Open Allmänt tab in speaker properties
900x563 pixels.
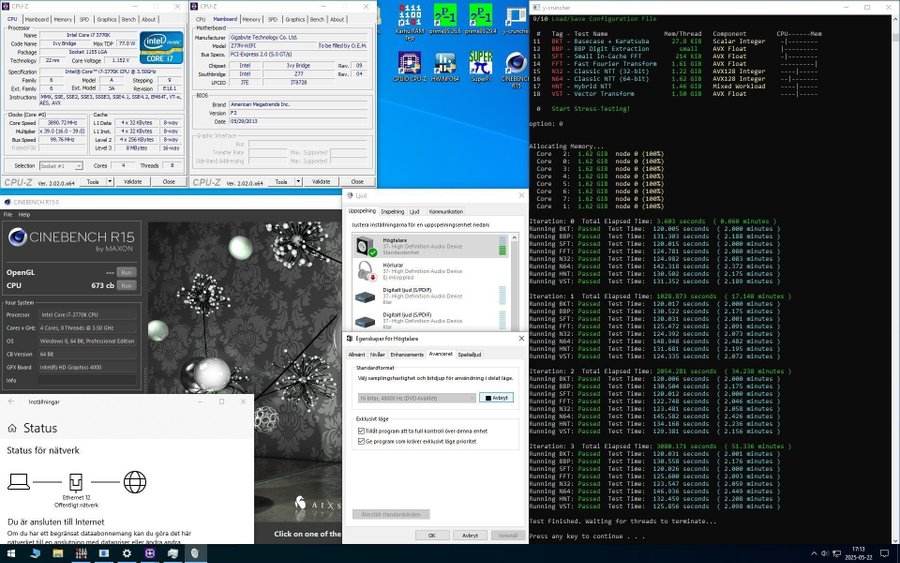pos(357,355)
